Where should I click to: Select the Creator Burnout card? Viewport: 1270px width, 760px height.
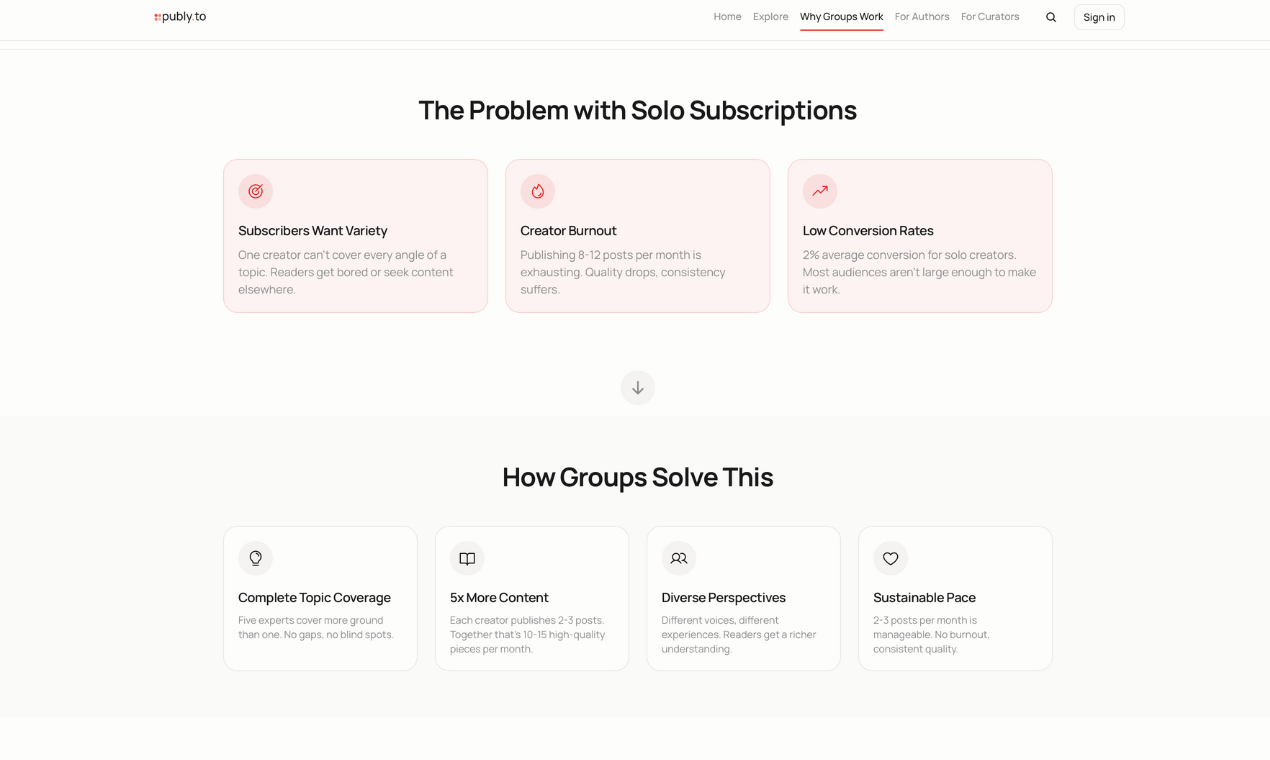[x=637, y=236]
